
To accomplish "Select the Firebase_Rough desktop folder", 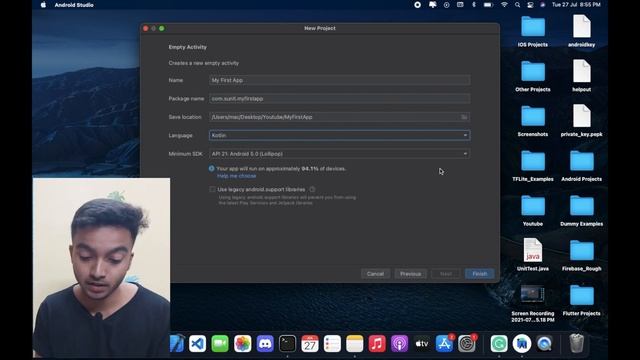I will coord(582,256).
